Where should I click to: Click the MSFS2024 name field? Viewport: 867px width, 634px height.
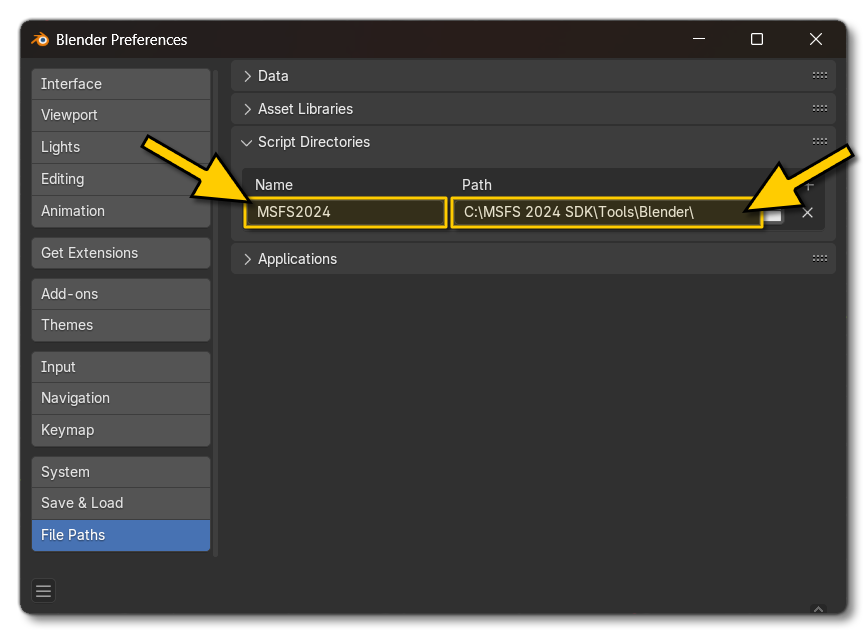pyautogui.click(x=345, y=212)
